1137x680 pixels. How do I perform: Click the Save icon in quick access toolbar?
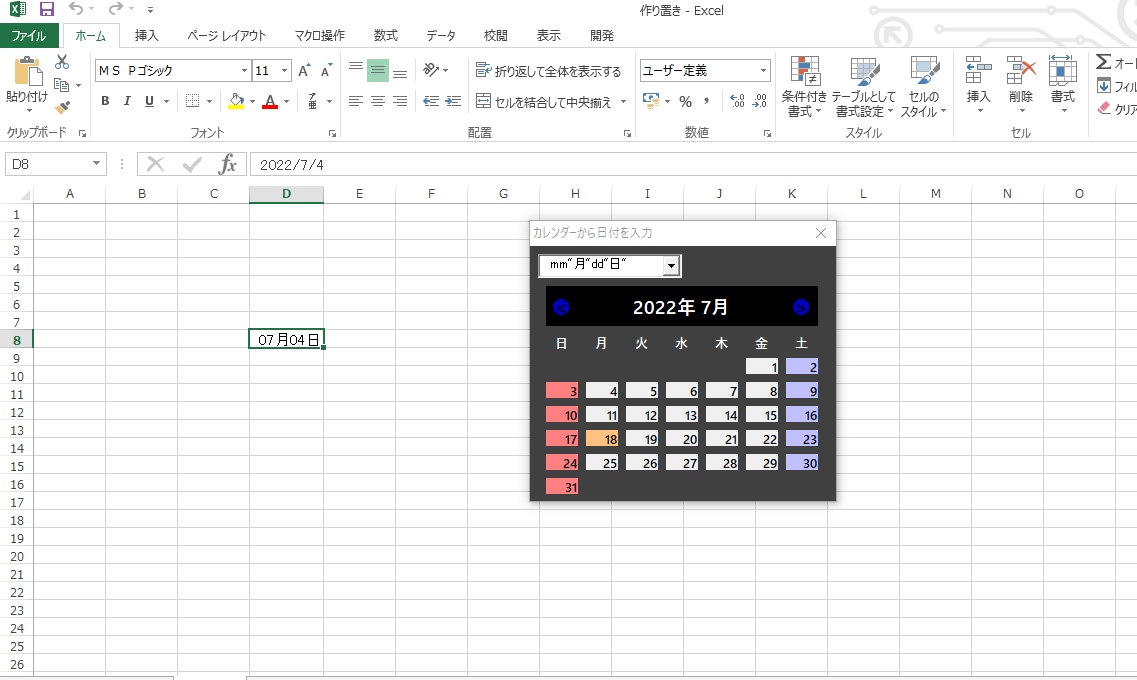[x=47, y=9]
